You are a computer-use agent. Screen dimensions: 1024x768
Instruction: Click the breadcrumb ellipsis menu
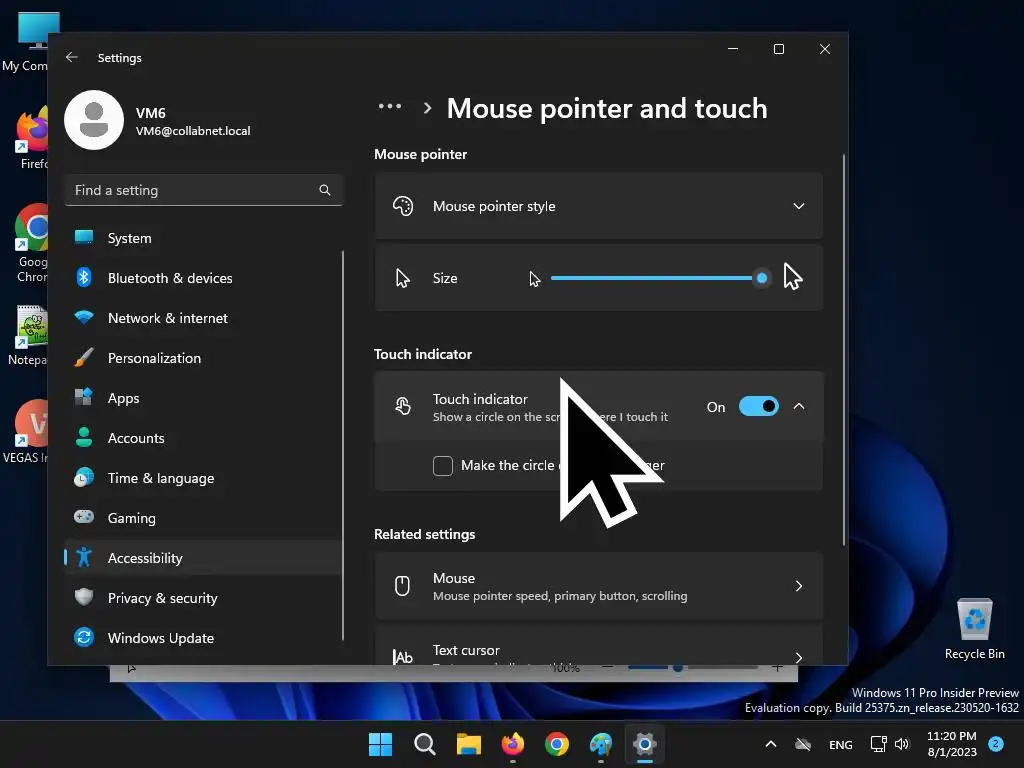390,106
